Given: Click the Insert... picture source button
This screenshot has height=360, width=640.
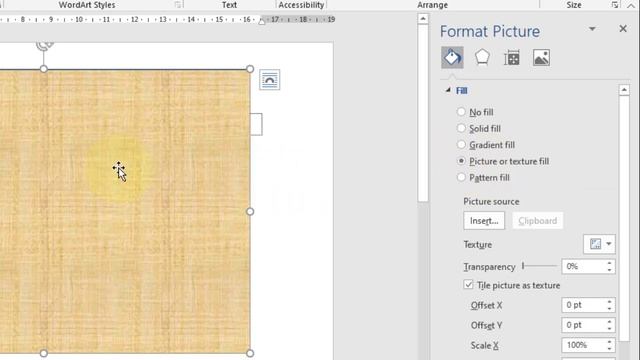Looking at the screenshot, I should (484, 221).
